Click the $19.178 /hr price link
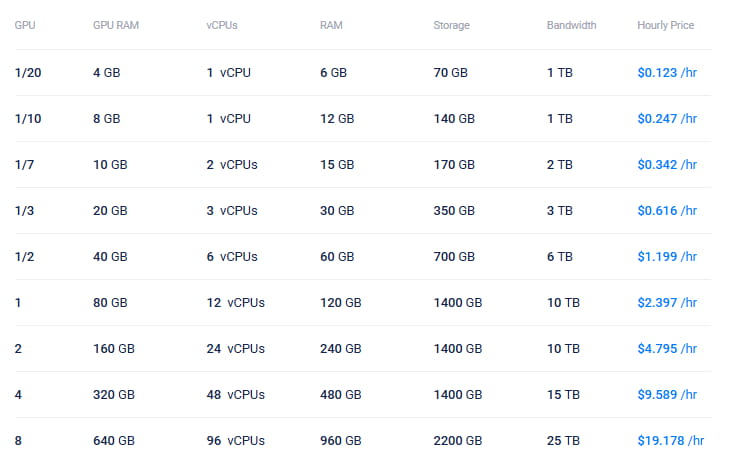The image size is (729, 470). [x=670, y=440]
